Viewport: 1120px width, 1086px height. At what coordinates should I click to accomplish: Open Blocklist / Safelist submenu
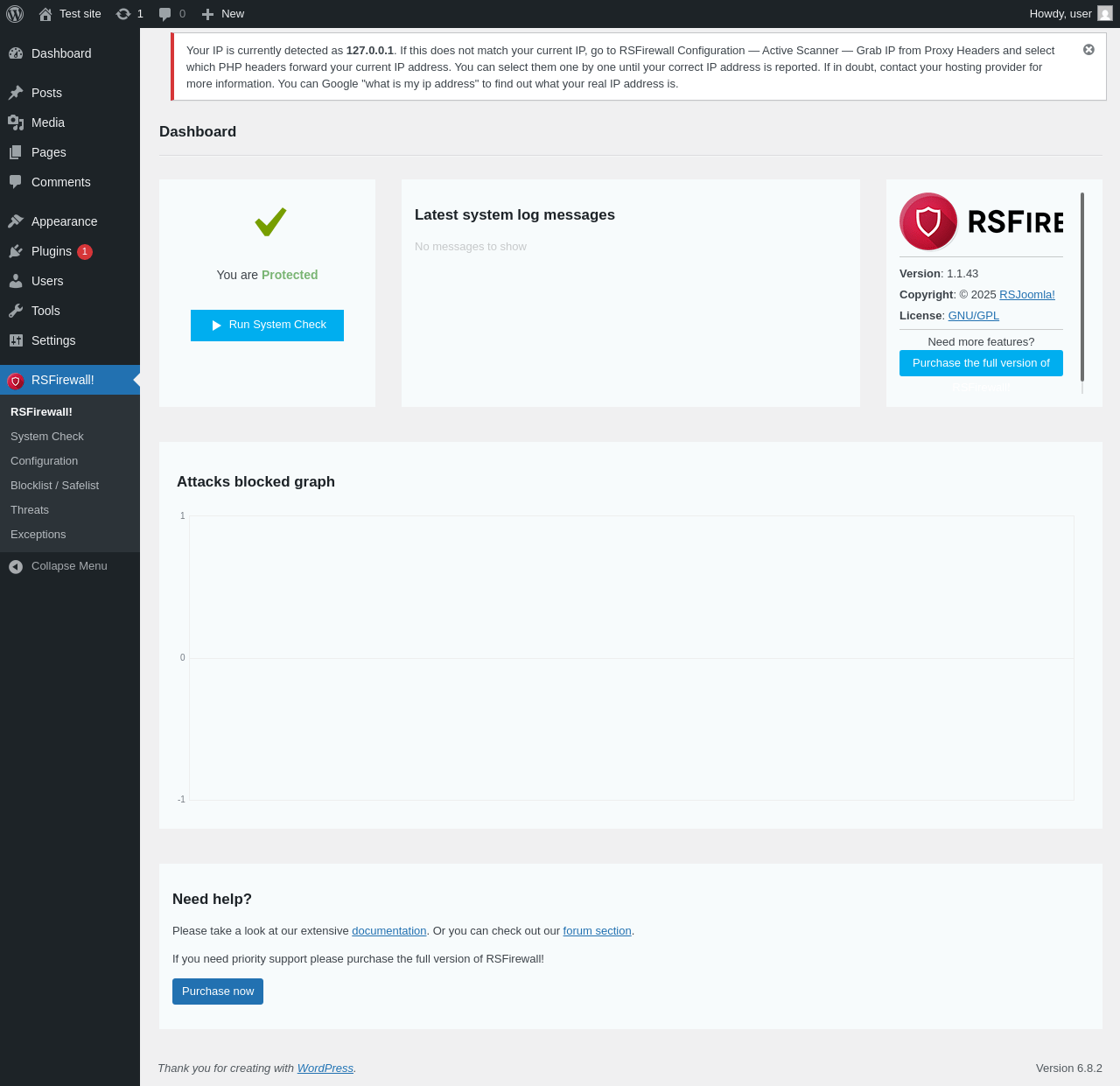70,485
